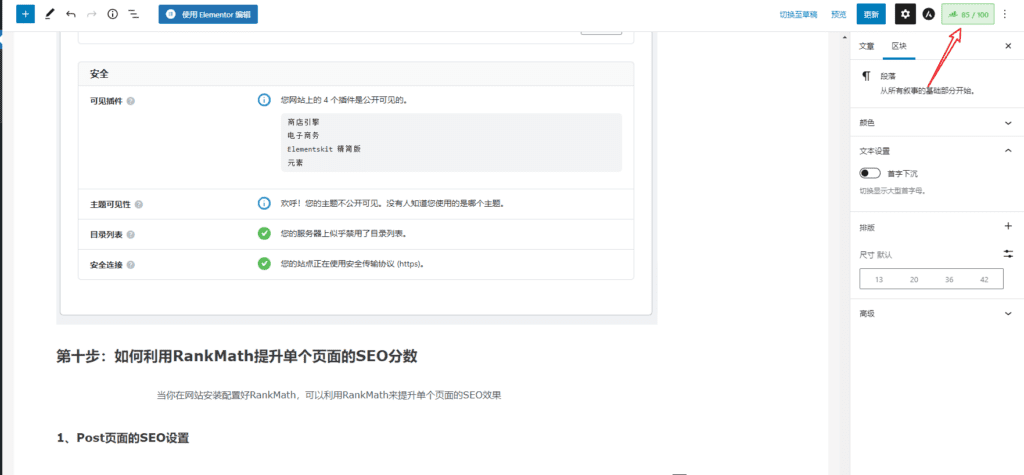The width and height of the screenshot is (1024, 475).
Task: Undo the last edit arrow
Action: [71, 14]
